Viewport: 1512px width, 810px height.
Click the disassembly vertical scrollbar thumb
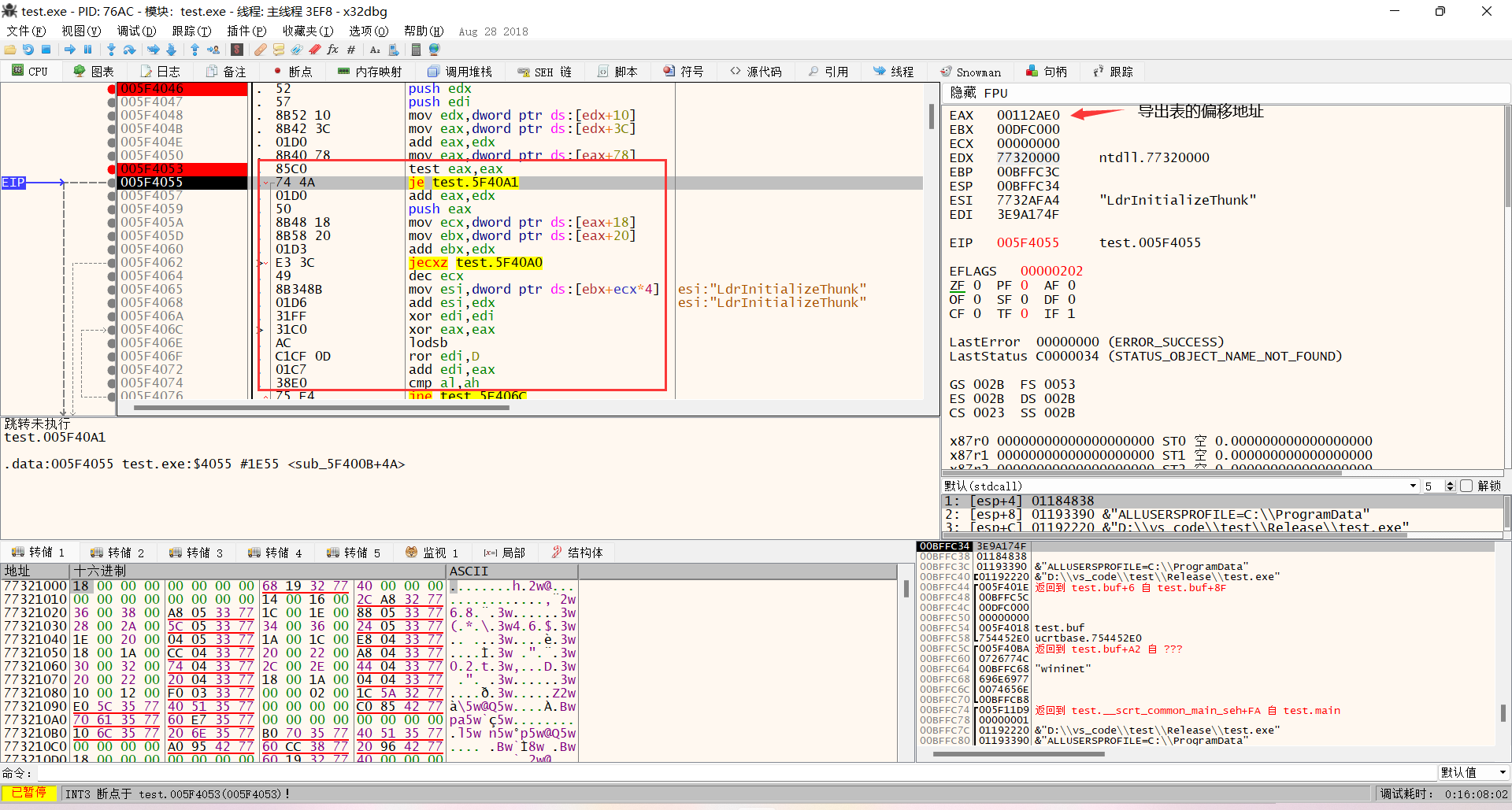932,116
